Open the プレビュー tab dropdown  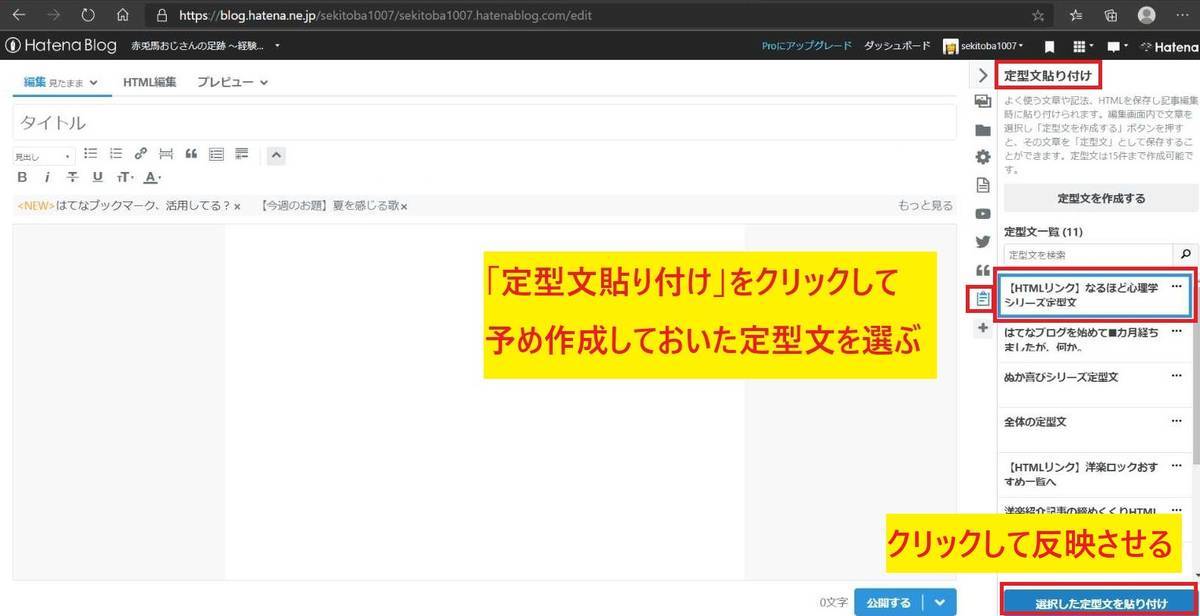pyautogui.click(x=232, y=82)
